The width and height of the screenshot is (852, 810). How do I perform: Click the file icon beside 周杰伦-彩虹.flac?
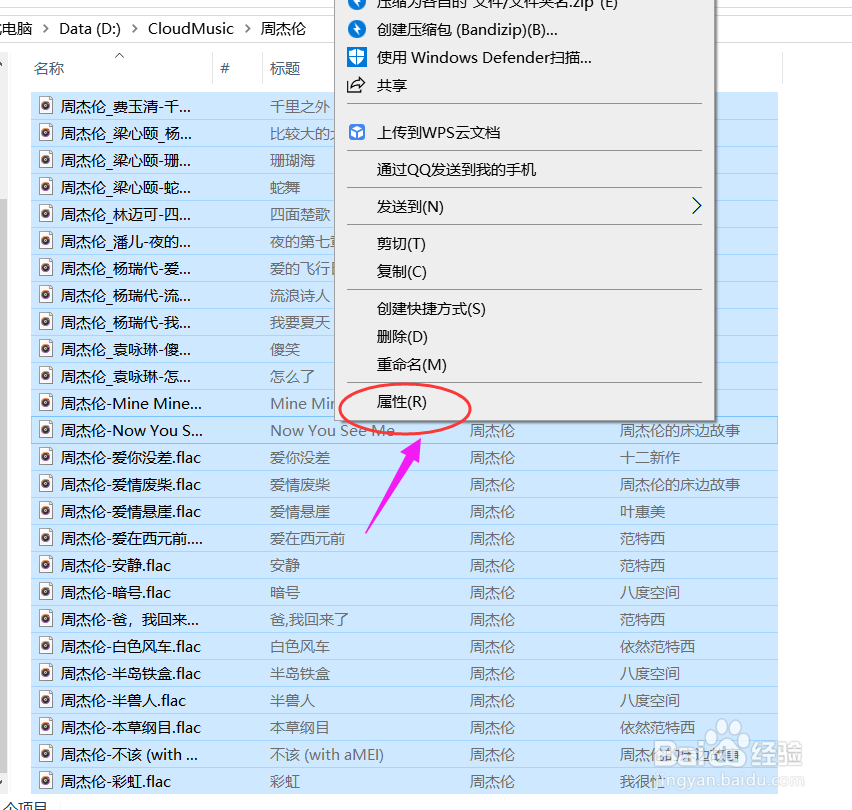pyautogui.click(x=45, y=781)
